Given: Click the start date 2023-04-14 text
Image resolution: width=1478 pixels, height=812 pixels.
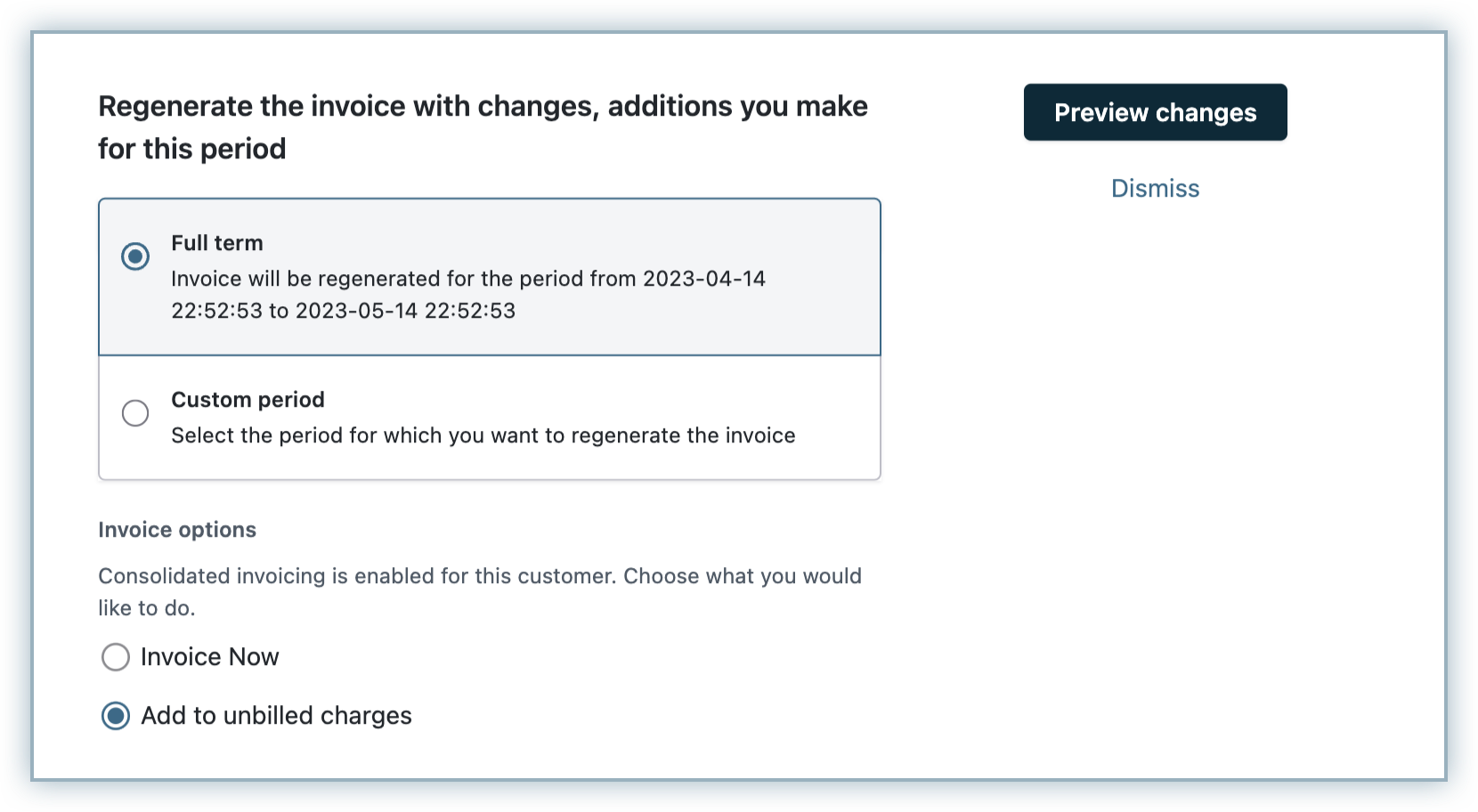Looking at the screenshot, I should point(703,279).
